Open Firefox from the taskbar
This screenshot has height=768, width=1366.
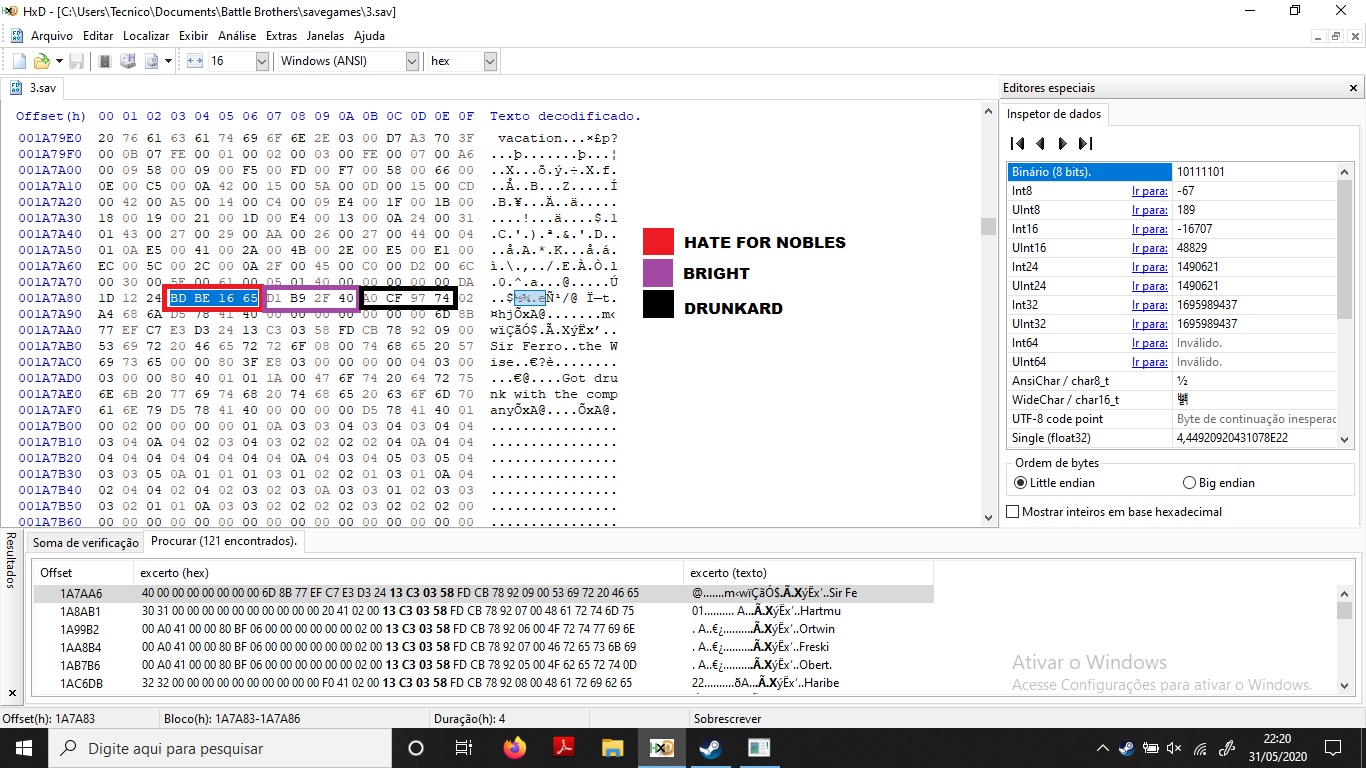pyautogui.click(x=515, y=747)
